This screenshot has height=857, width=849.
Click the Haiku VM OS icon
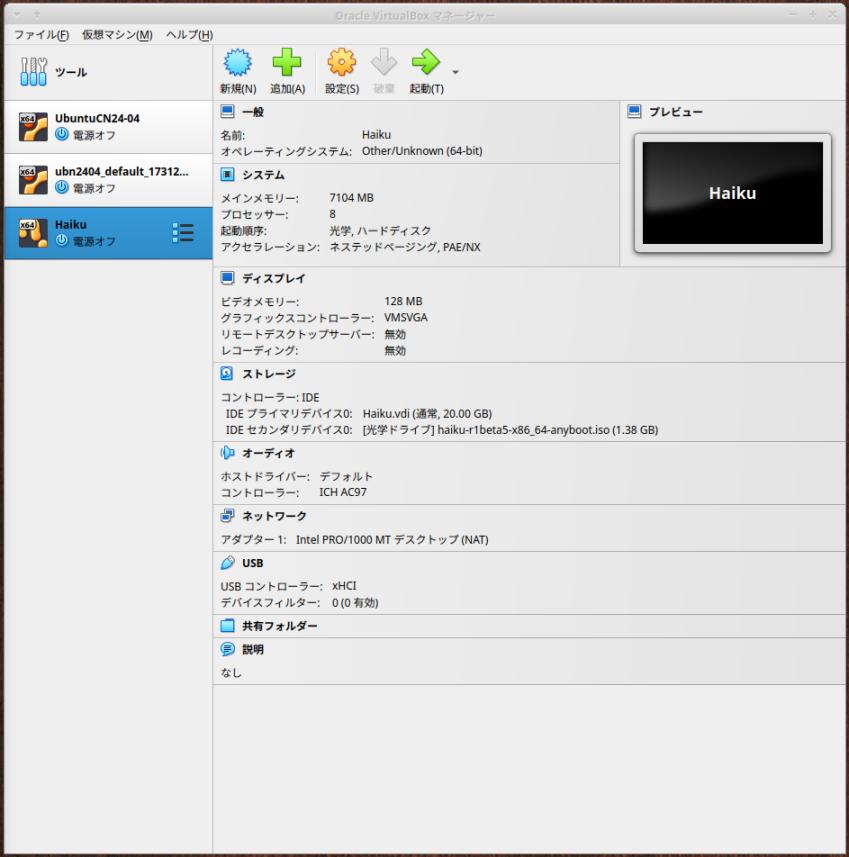pos(33,233)
